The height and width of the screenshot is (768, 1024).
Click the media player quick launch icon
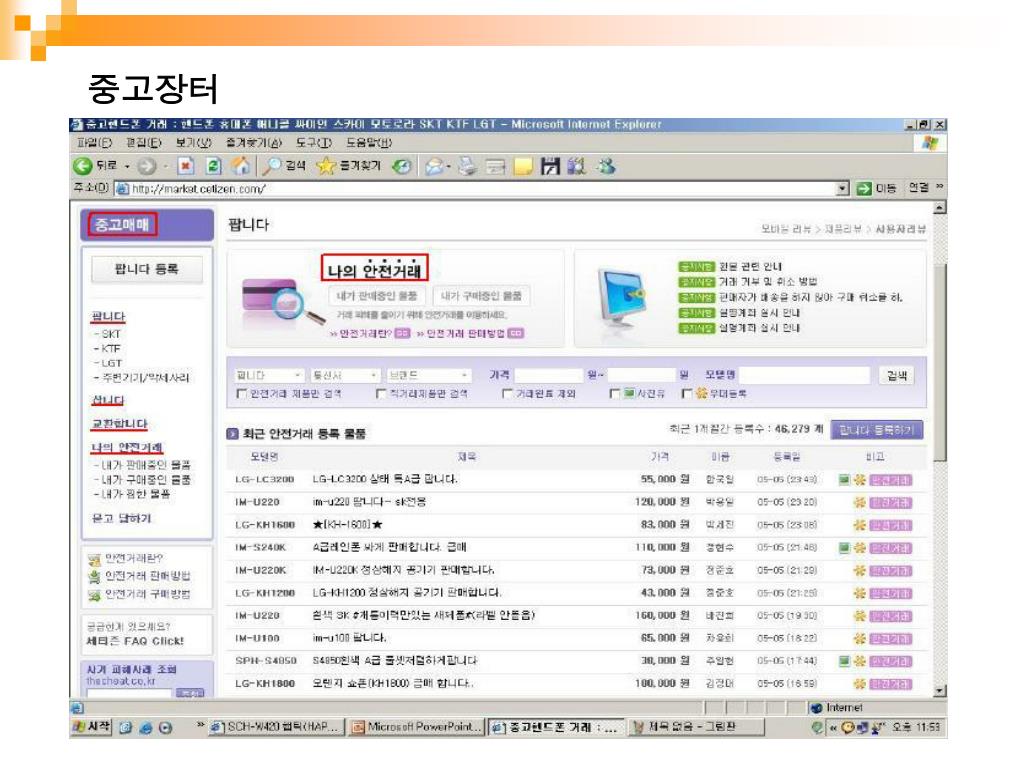click(x=165, y=728)
